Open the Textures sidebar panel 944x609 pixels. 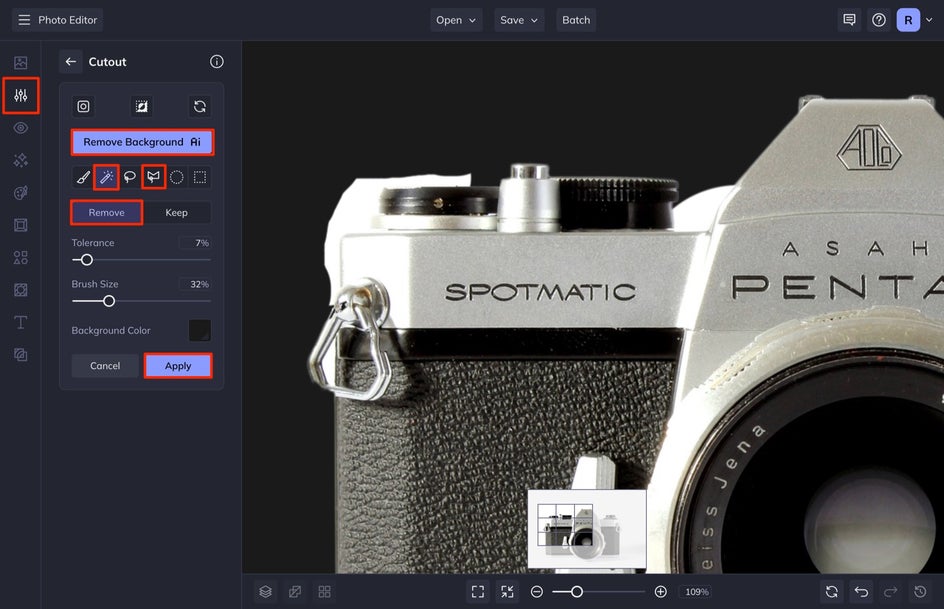(x=20, y=290)
